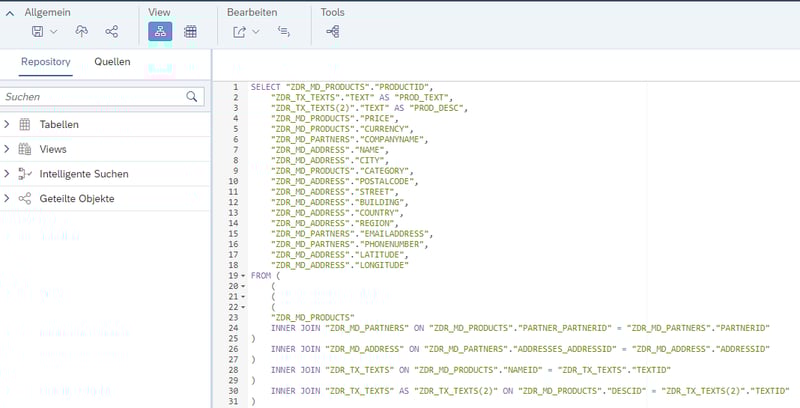The image size is (800, 408).
Task: Click the format SQL icon under Bearbeiten
Action: click(284, 32)
